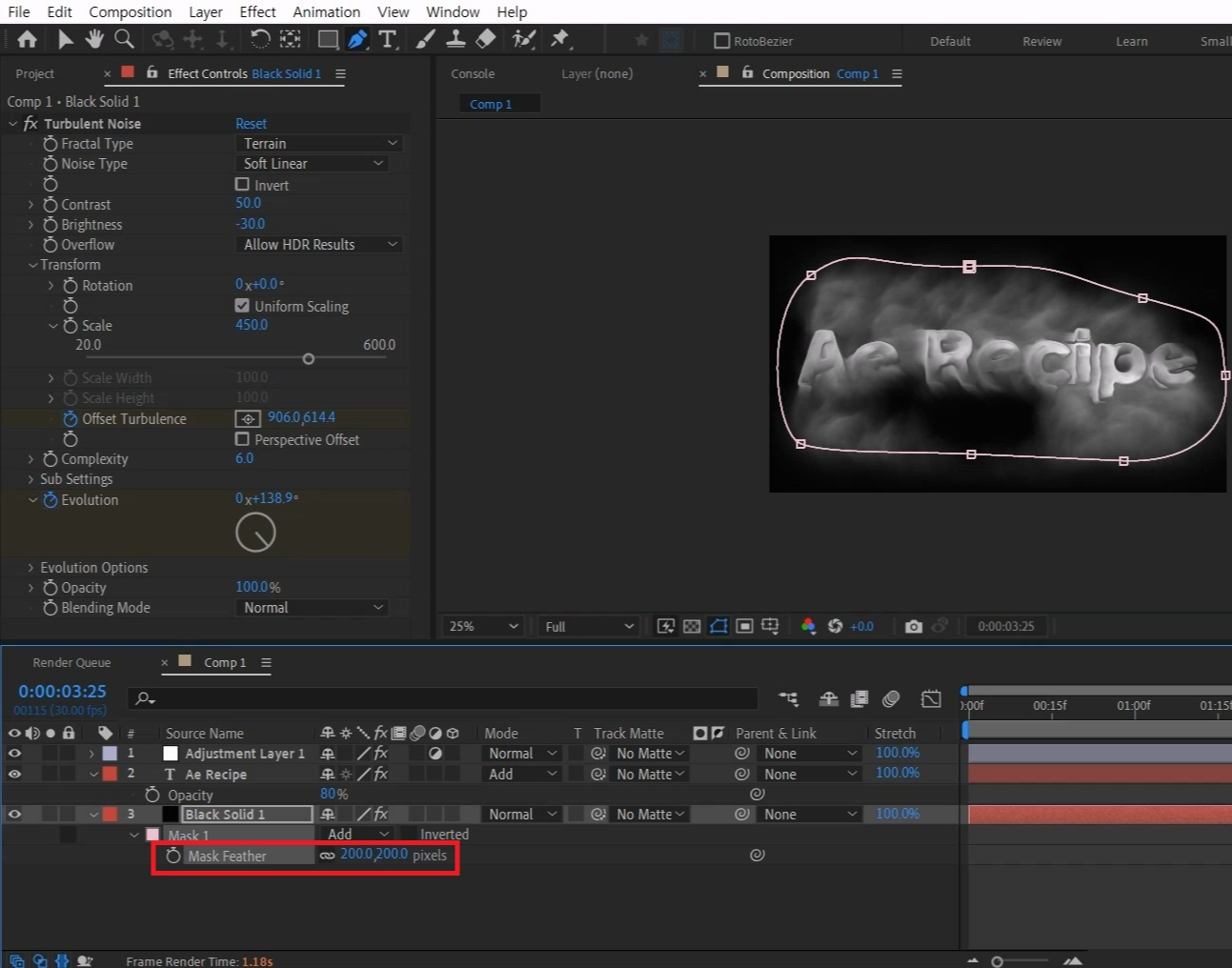Reset exposure in the viewer
This screenshot has width=1232, height=968.
click(x=835, y=626)
